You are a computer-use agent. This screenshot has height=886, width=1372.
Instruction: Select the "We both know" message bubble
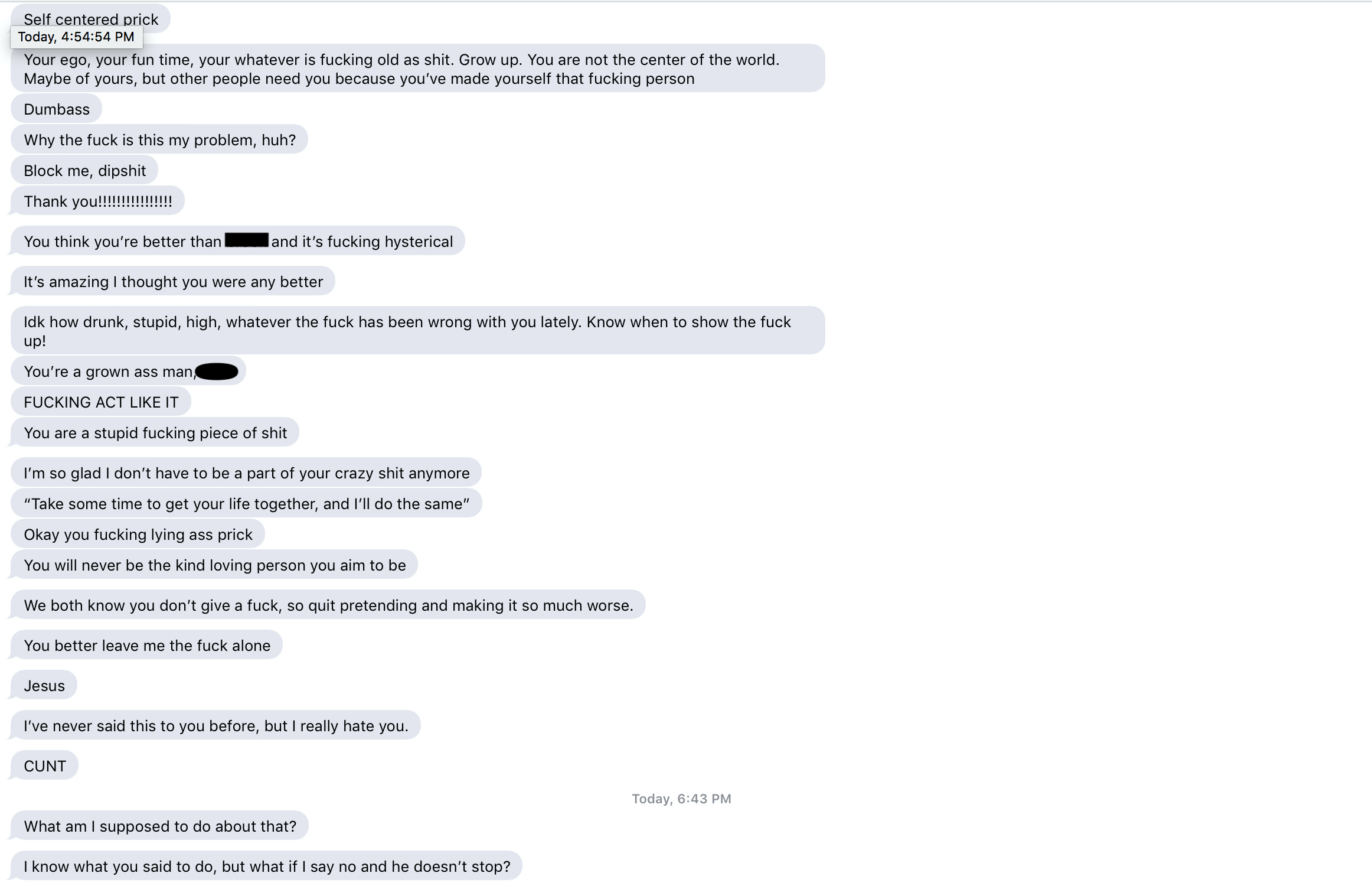(328, 605)
